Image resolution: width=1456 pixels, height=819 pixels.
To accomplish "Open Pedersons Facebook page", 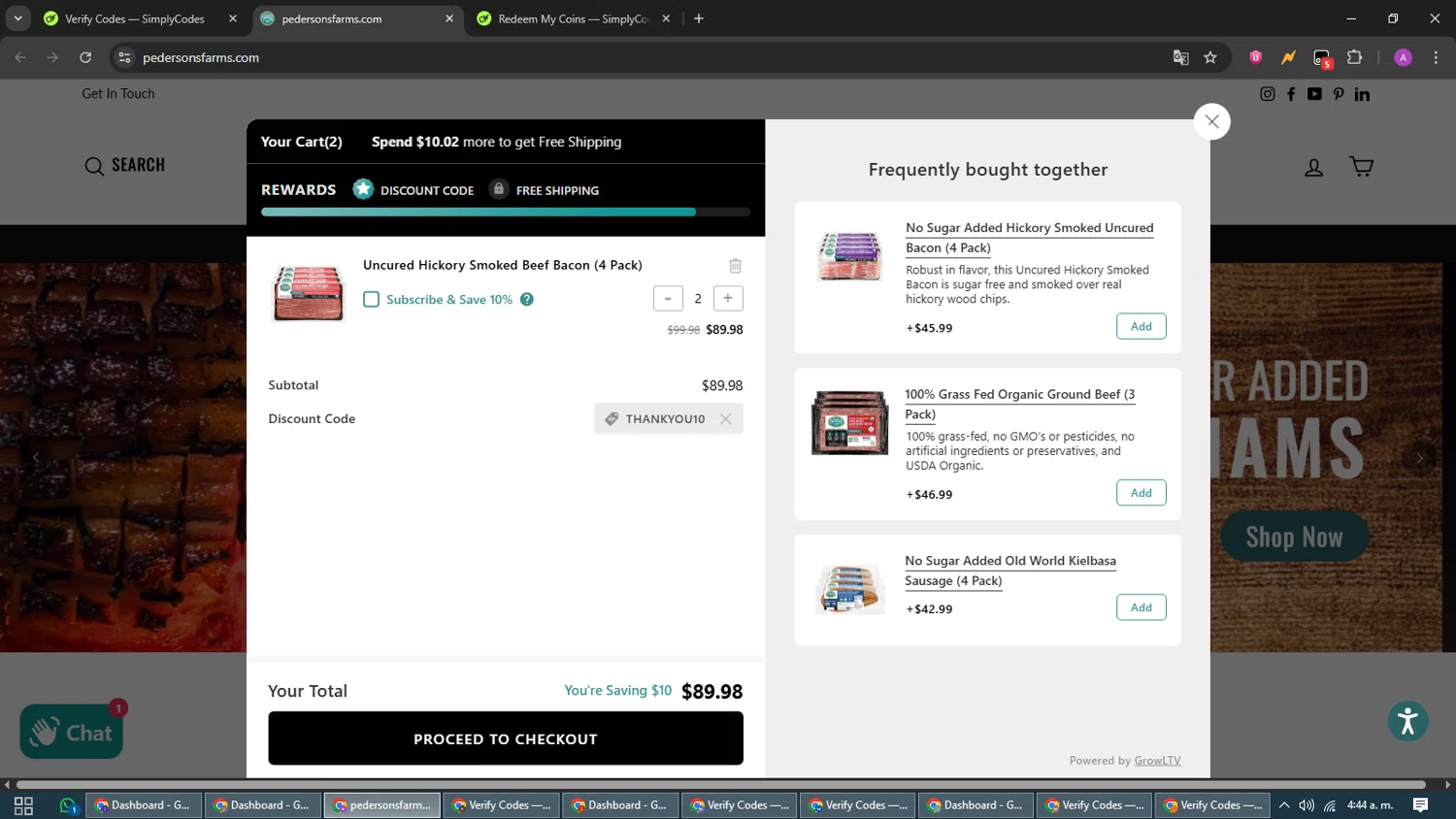I will click(1291, 94).
